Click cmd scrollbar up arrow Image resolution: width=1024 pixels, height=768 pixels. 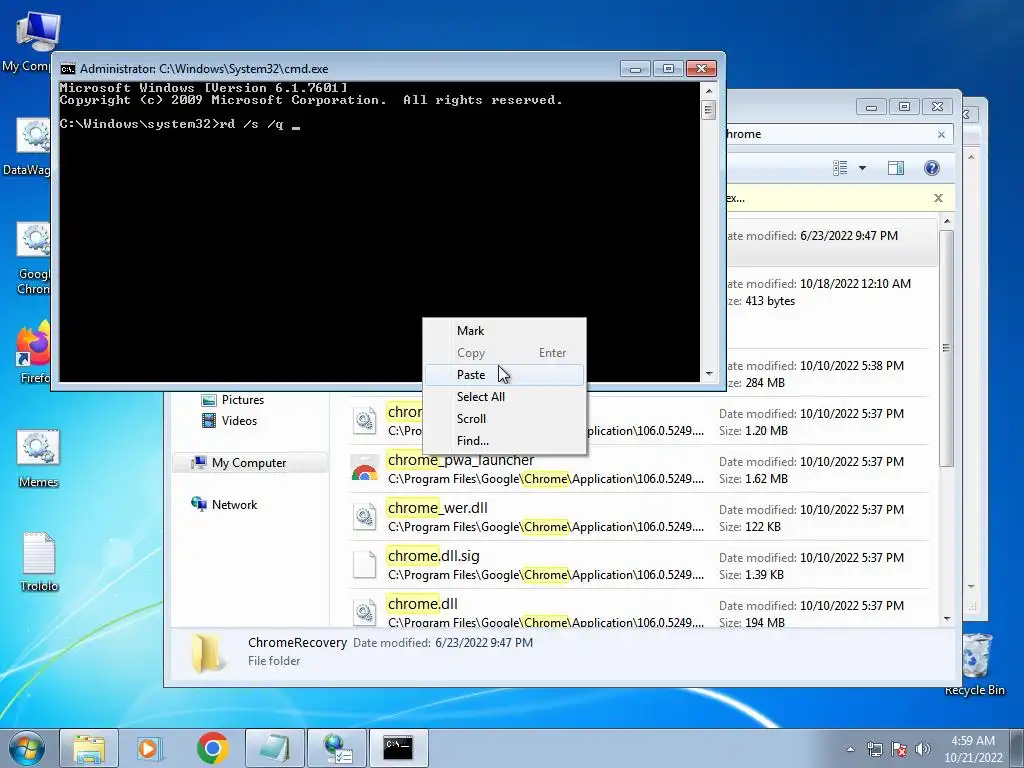tap(709, 91)
